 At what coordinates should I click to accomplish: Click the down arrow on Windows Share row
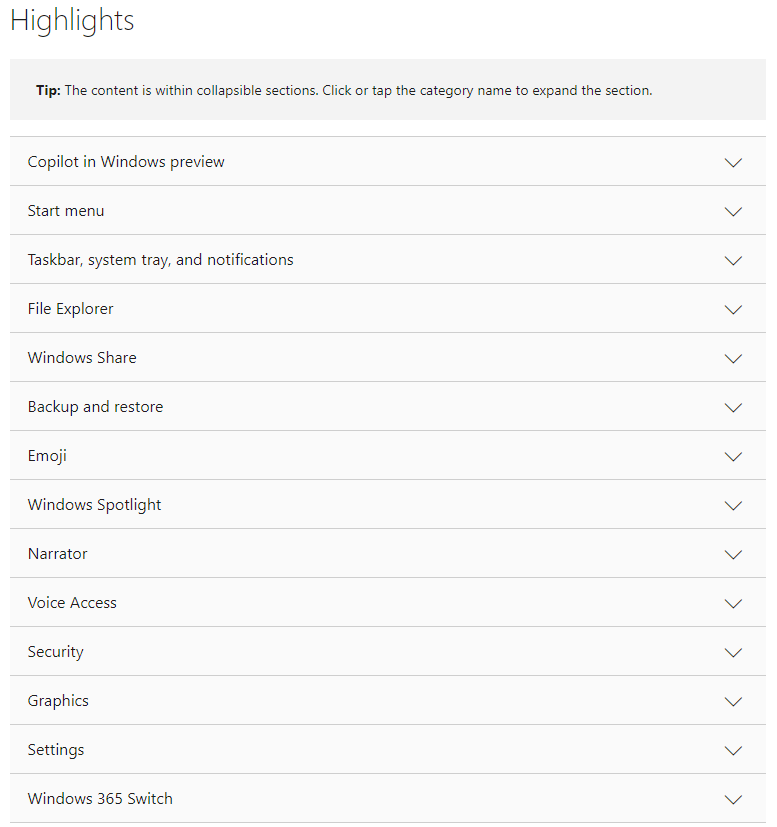coord(733,358)
